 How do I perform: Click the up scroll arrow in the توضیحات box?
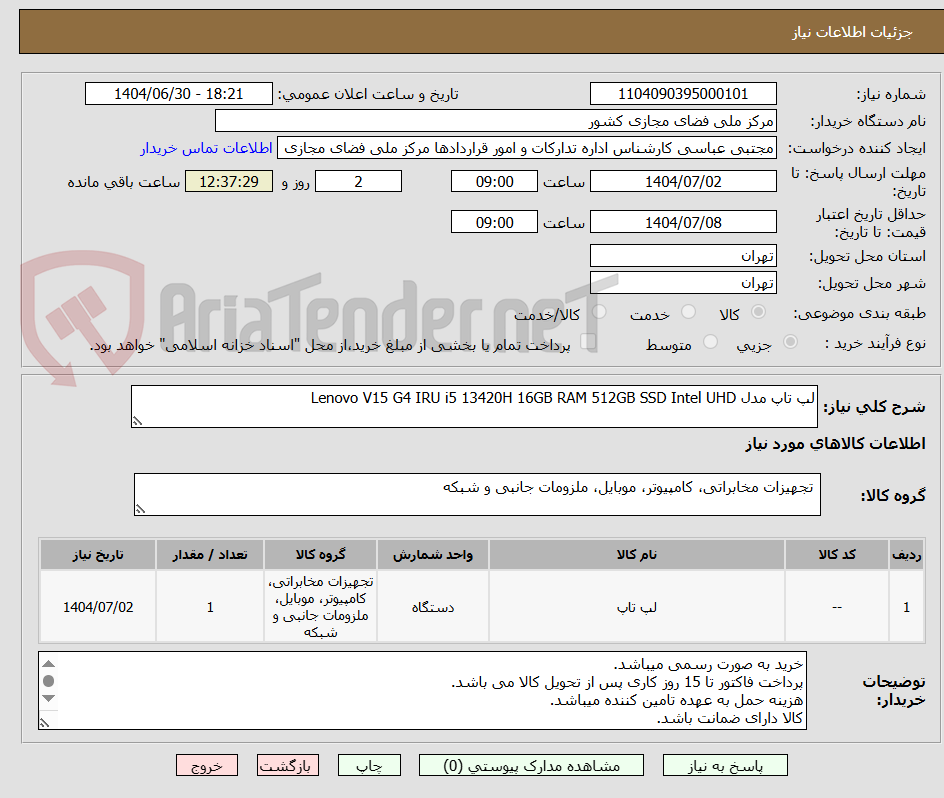pos(48,663)
